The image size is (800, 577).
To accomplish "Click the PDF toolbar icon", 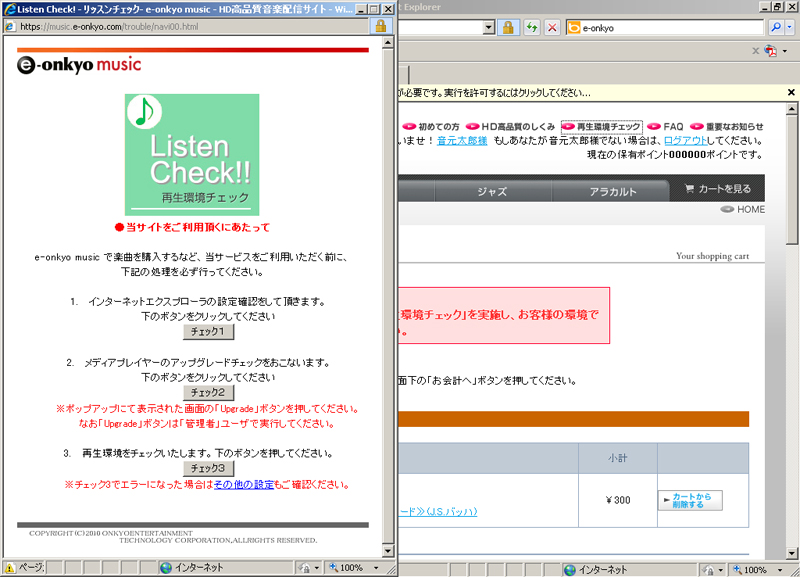I will pos(770,50).
